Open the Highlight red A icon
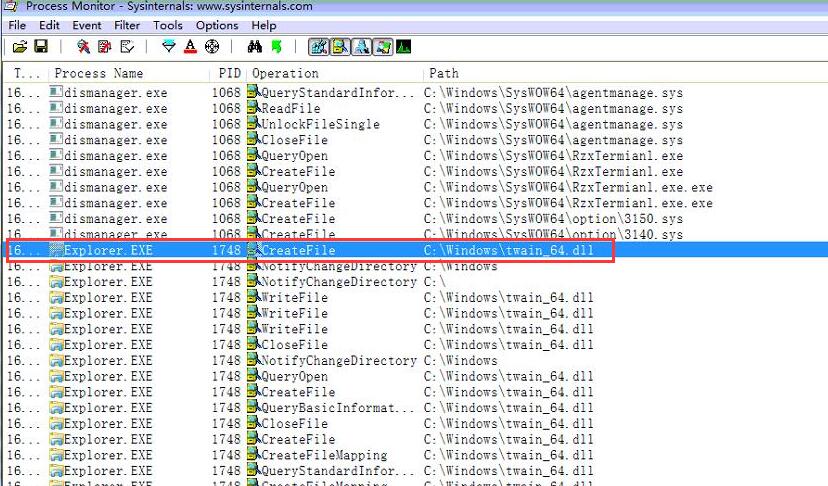828x486 pixels. click(191, 47)
